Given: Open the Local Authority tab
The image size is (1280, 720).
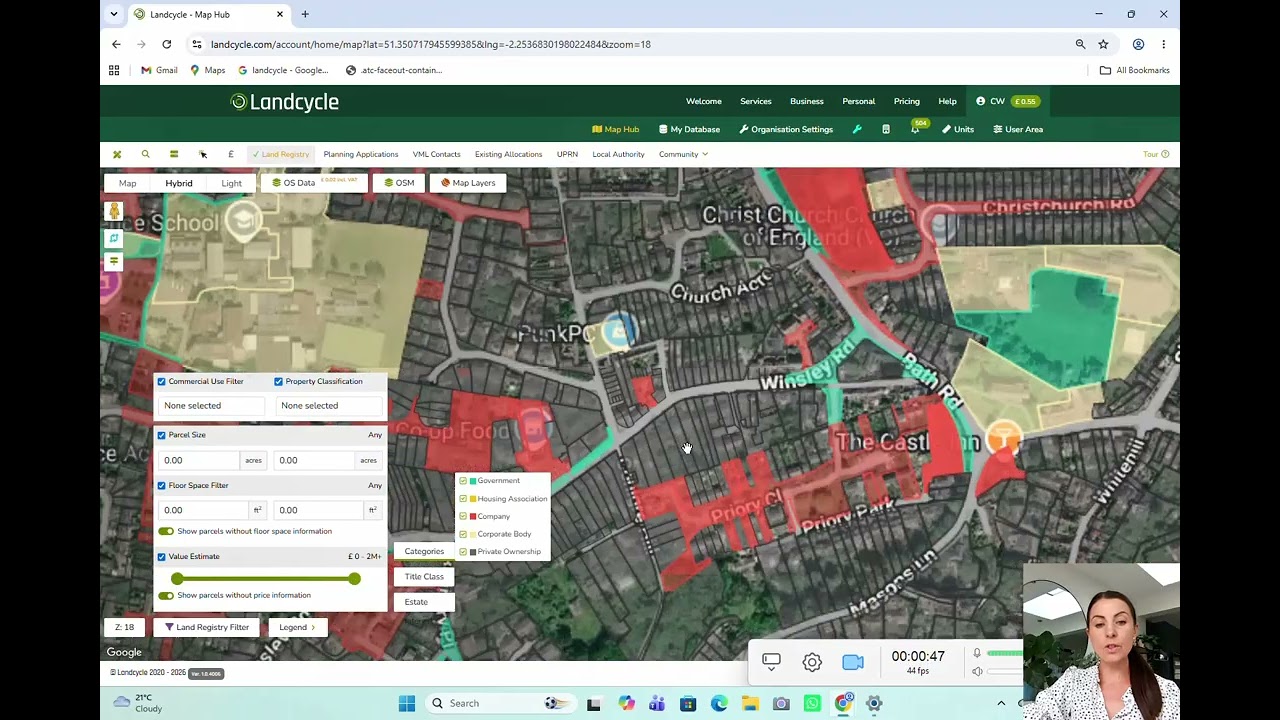Looking at the screenshot, I should click(618, 154).
